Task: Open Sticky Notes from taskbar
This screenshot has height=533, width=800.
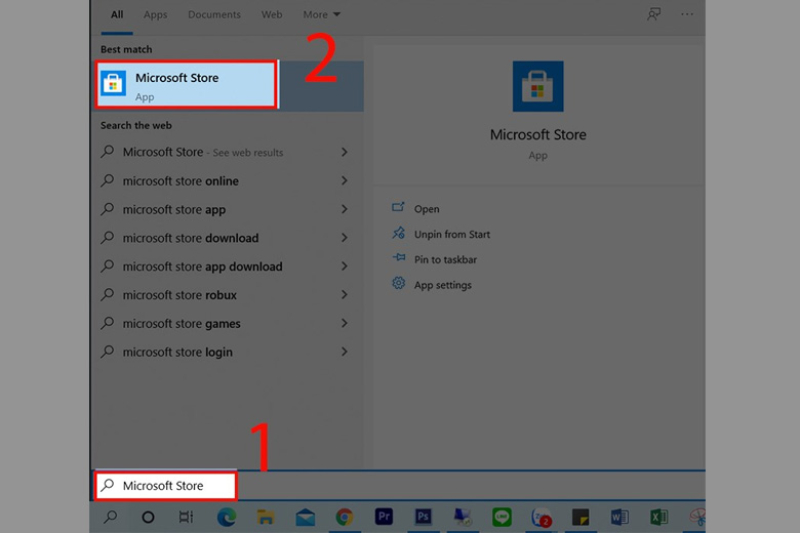Action: [581, 517]
